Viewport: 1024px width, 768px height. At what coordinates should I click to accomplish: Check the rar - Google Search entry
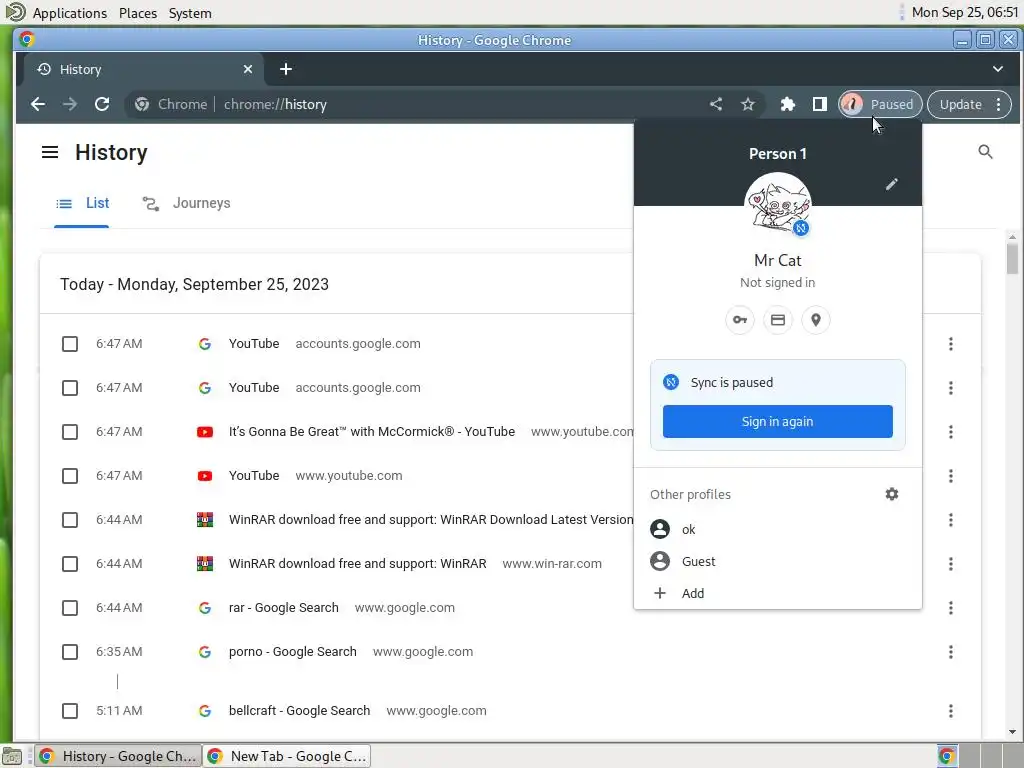click(70, 608)
